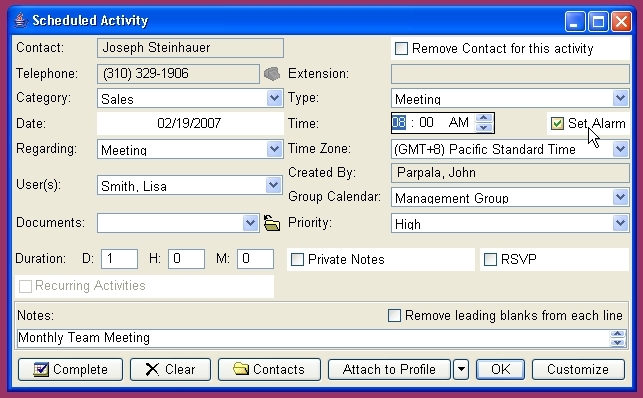Expand the Time Zone dropdown list
This screenshot has height=398, width=643.
tap(620, 149)
